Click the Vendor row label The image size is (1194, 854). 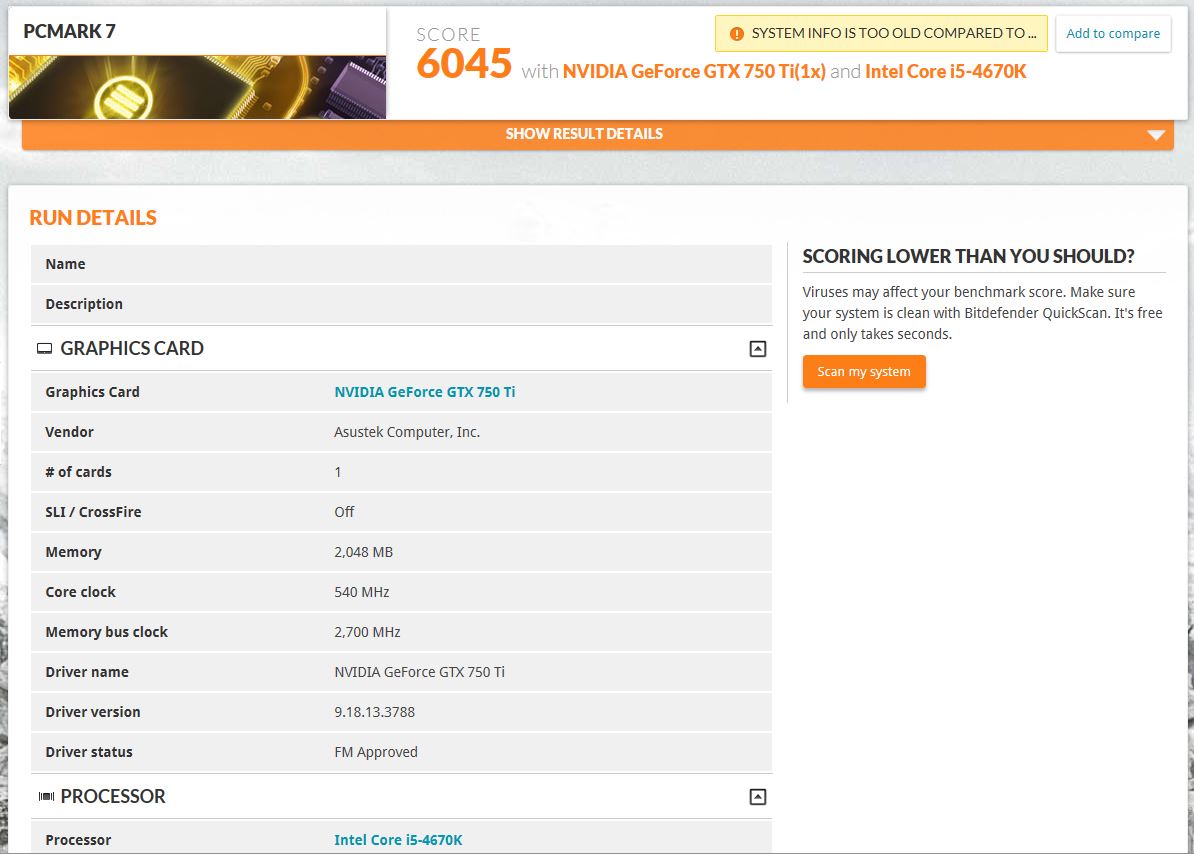[69, 432]
